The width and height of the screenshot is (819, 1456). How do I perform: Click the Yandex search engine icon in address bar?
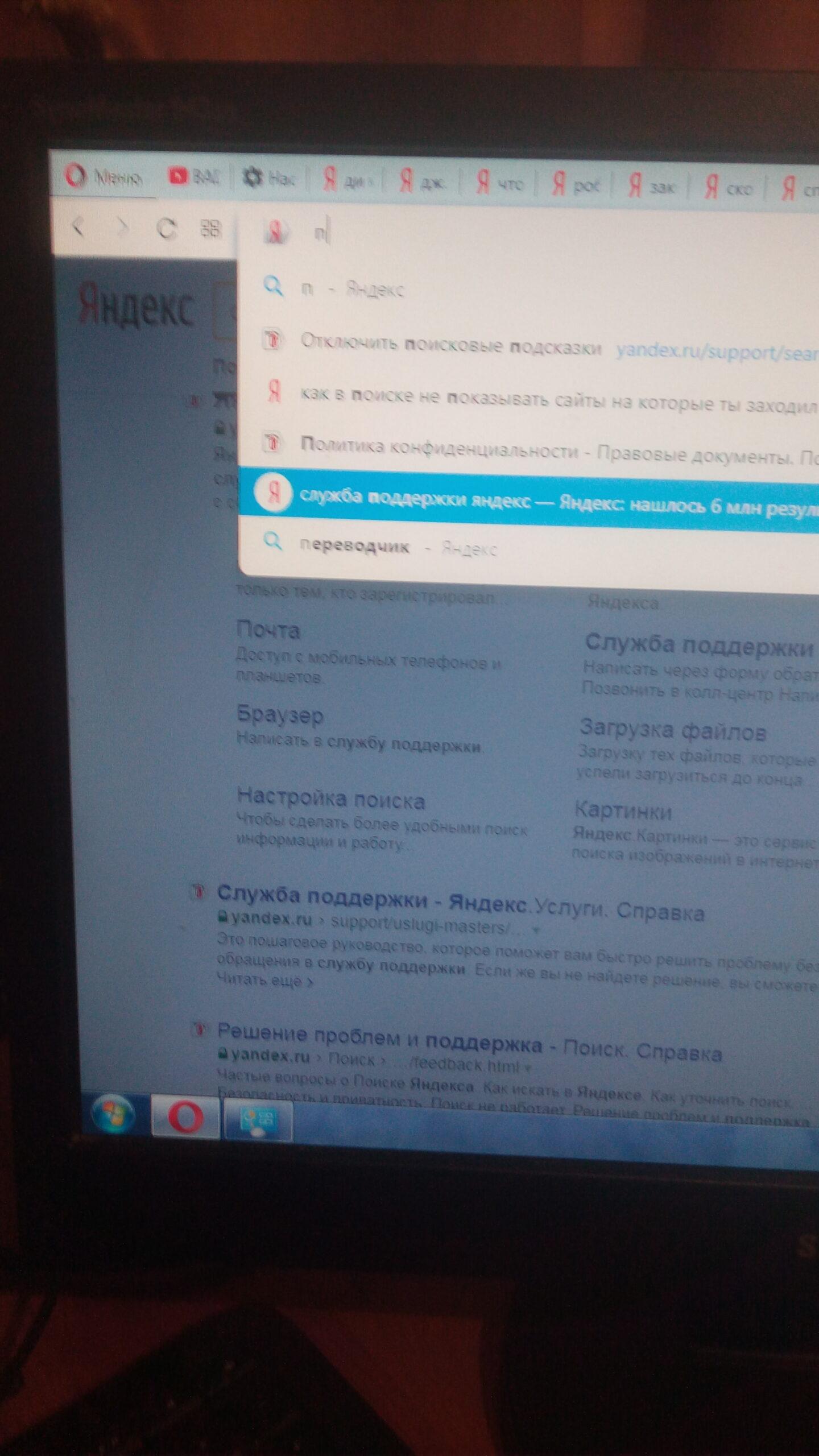(276, 233)
